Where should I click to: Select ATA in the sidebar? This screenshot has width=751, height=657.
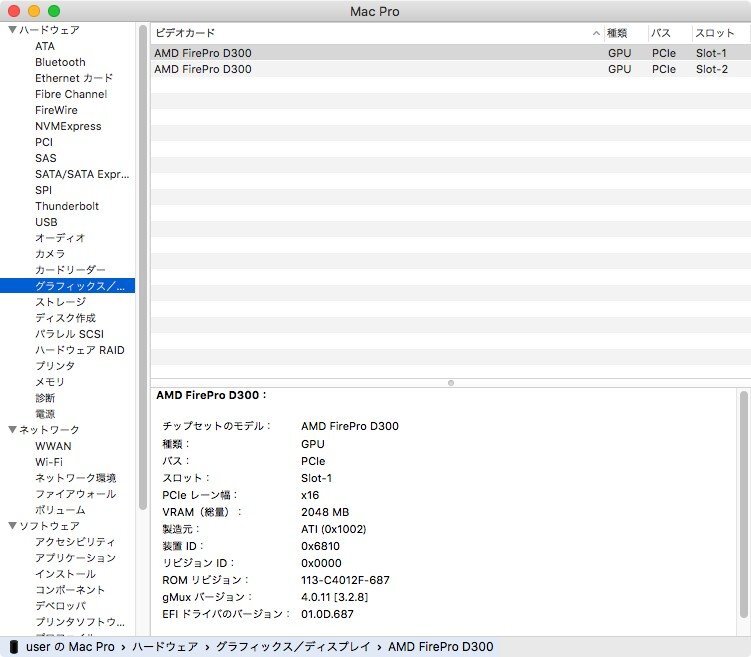(45, 46)
